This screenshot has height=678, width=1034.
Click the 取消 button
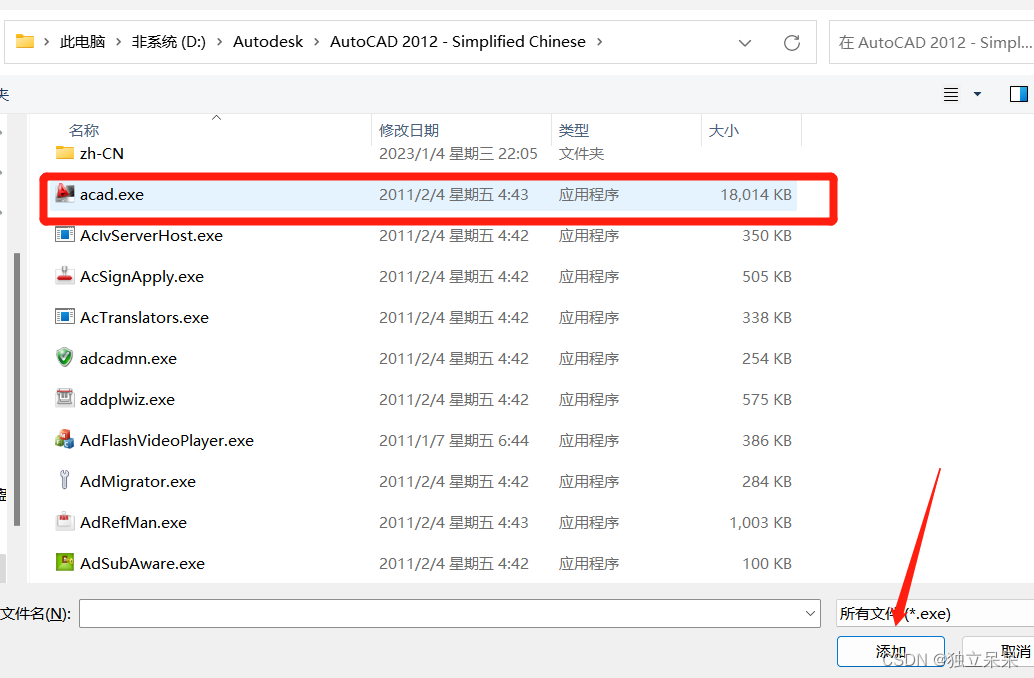[999, 652]
